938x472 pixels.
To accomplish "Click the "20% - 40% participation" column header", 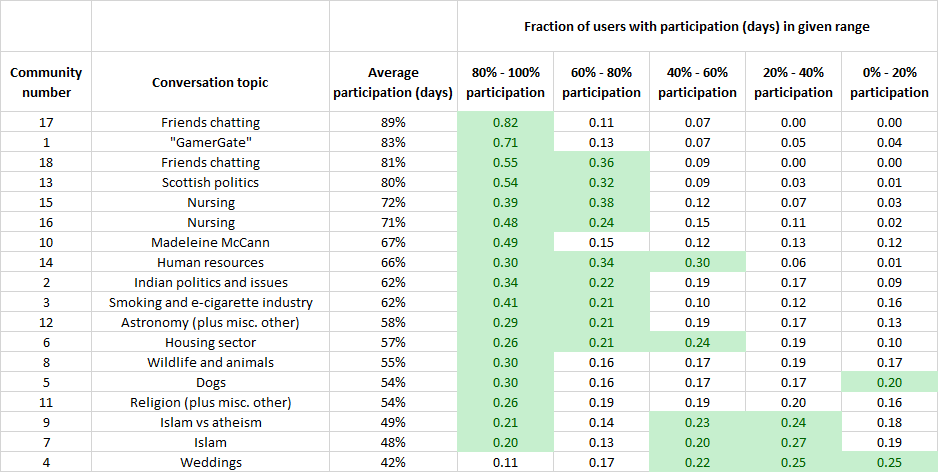I will click(x=793, y=82).
